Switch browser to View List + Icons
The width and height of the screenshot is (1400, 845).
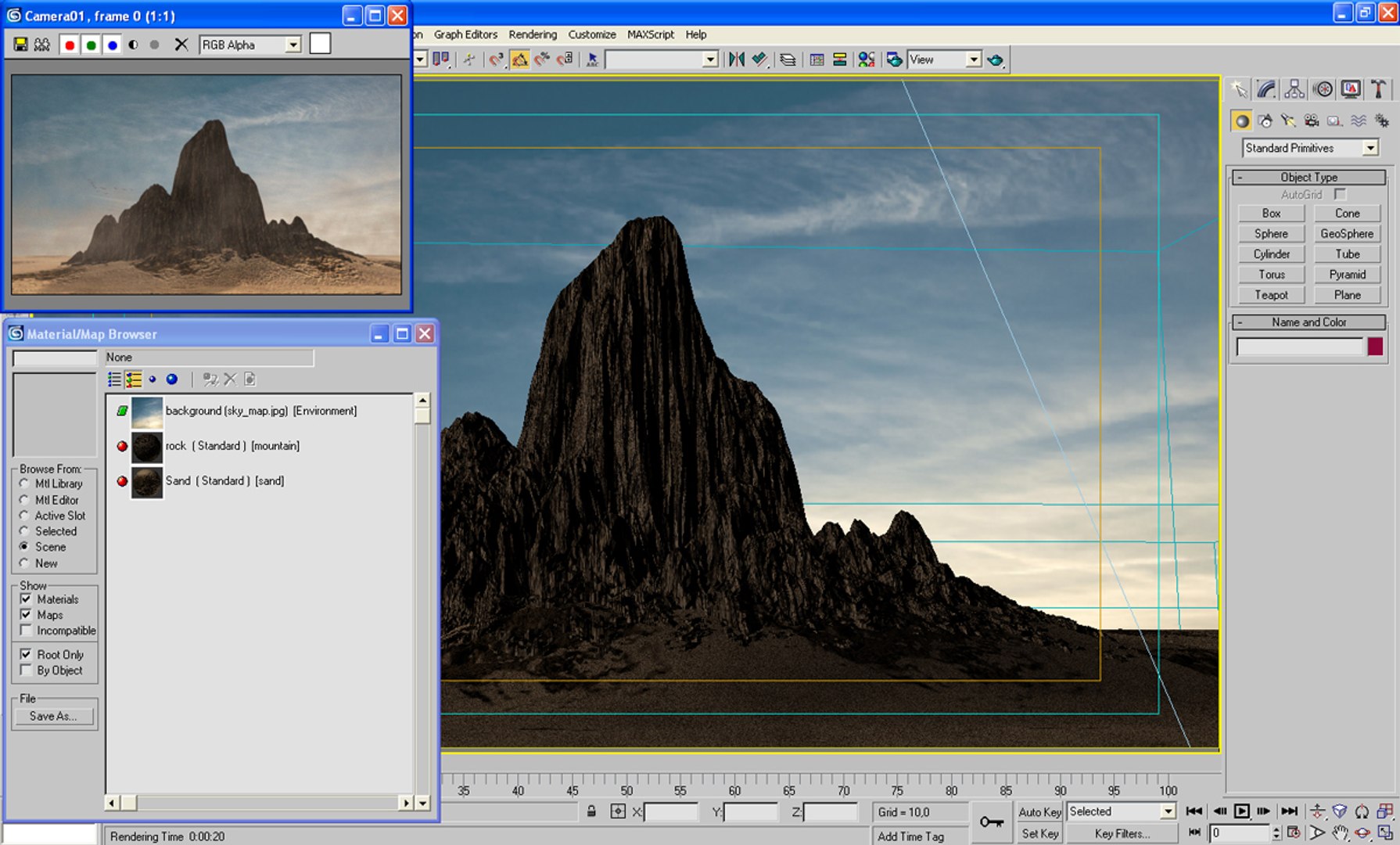tap(134, 379)
